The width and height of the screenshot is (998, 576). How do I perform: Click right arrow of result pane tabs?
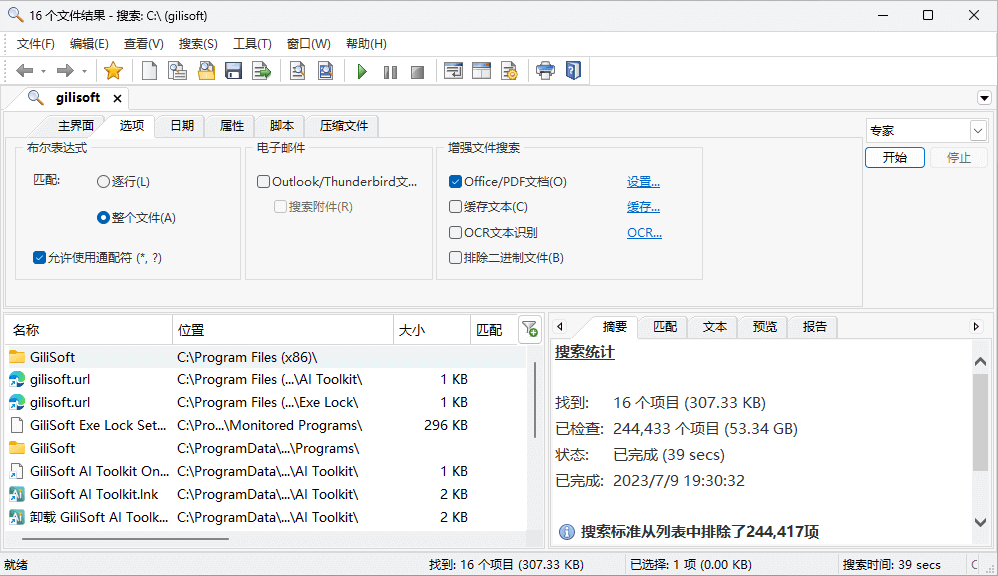976,327
